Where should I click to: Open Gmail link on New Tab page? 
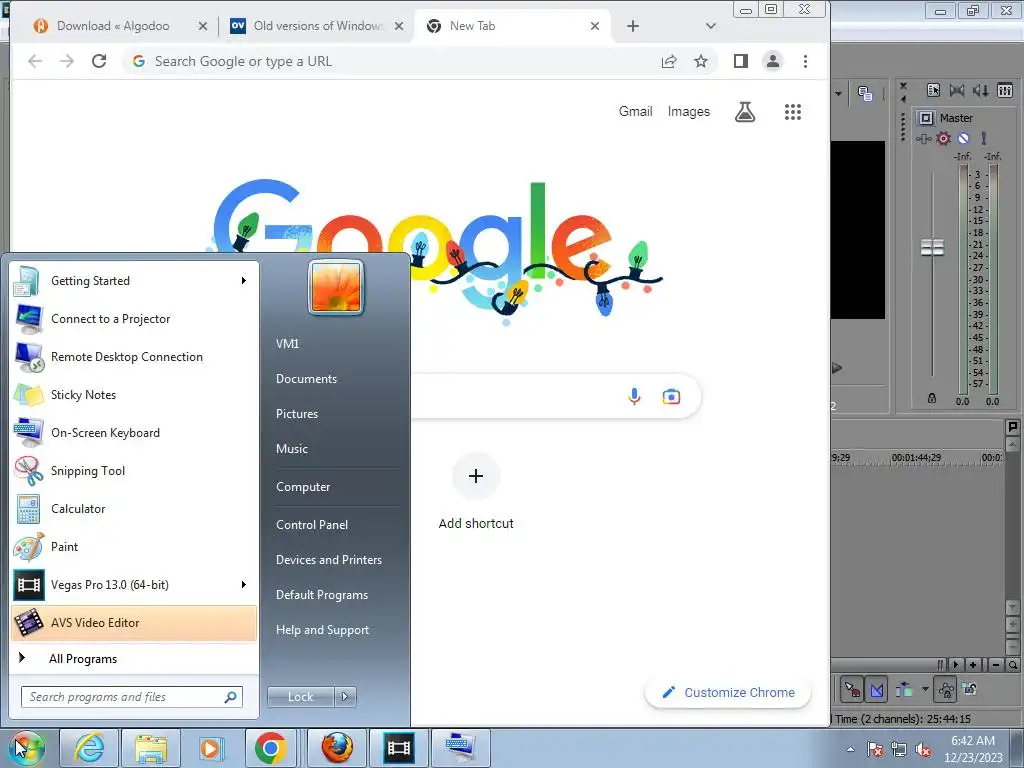click(x=635, y=112)
